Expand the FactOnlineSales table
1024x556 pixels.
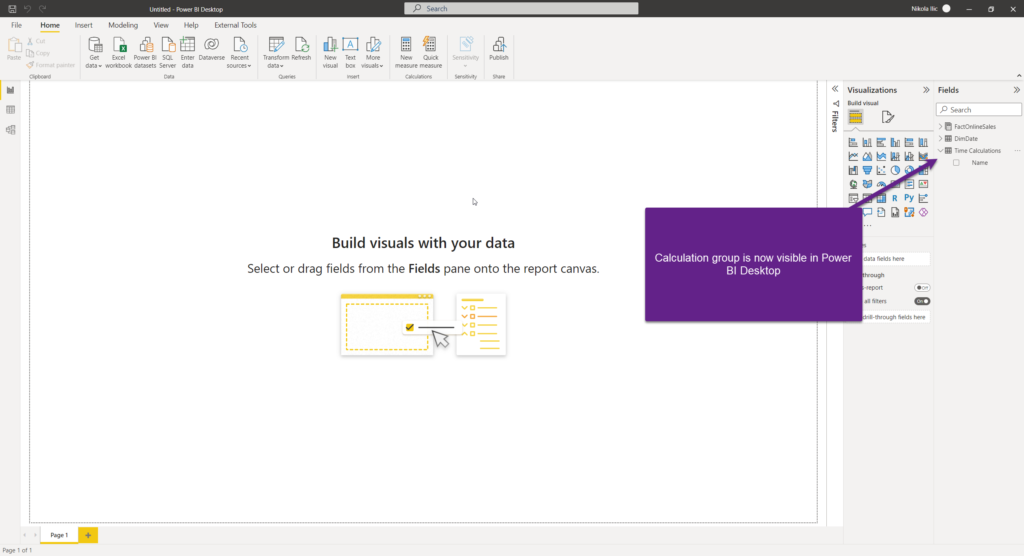(941, 126)
